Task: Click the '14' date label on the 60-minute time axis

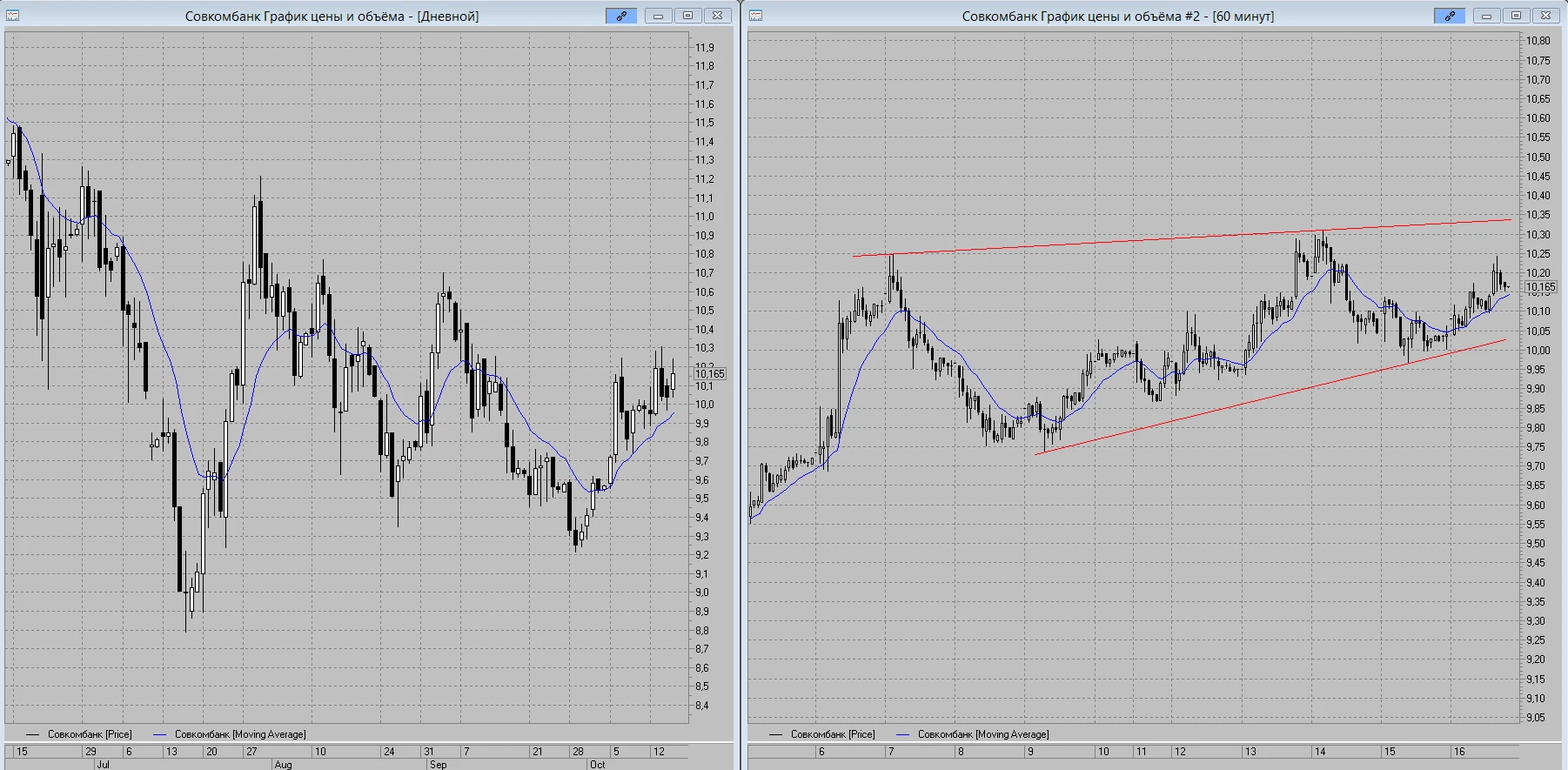Action: [1320, 752]
